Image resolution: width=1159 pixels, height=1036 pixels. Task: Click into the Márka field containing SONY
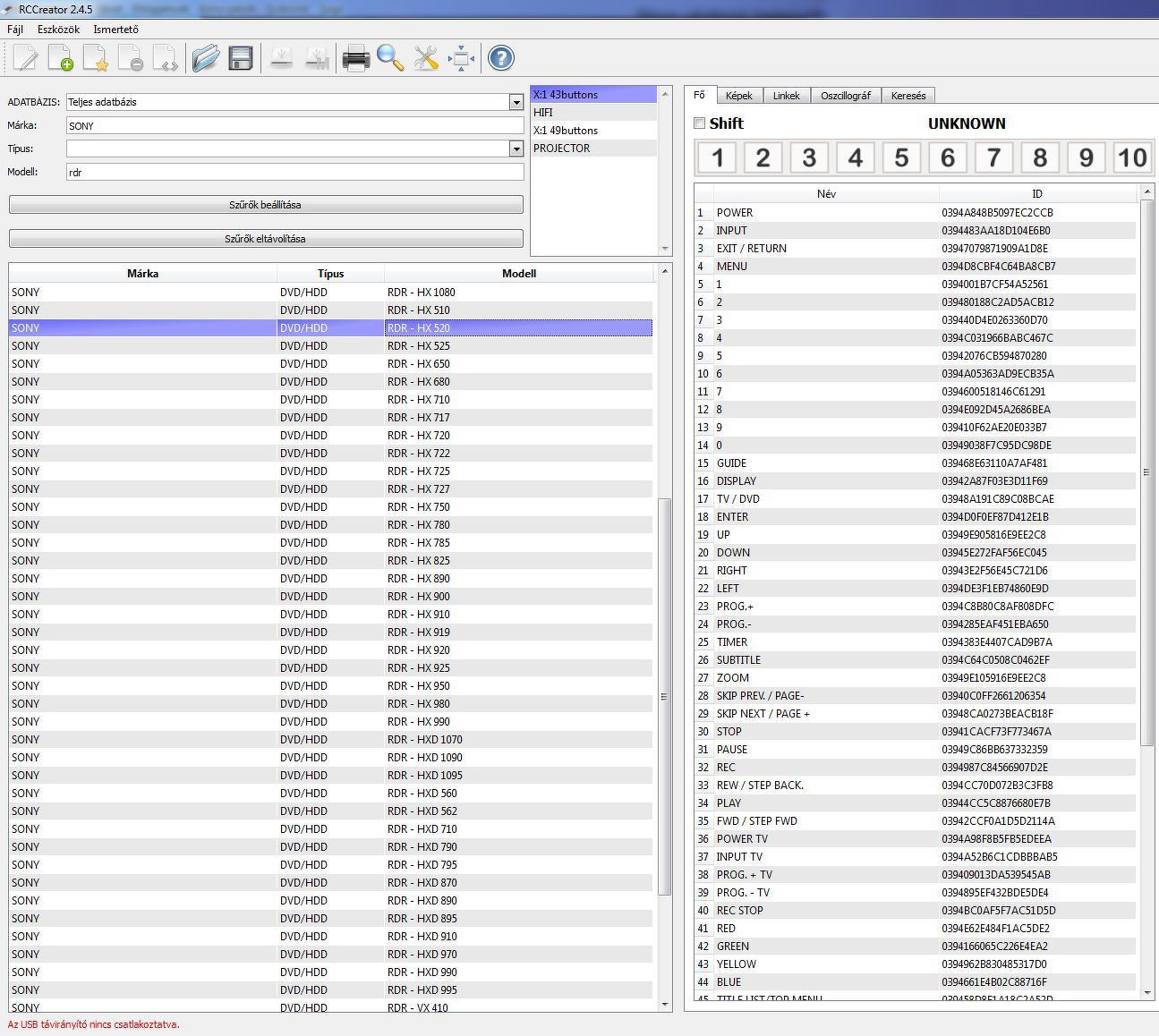point(295,126)
